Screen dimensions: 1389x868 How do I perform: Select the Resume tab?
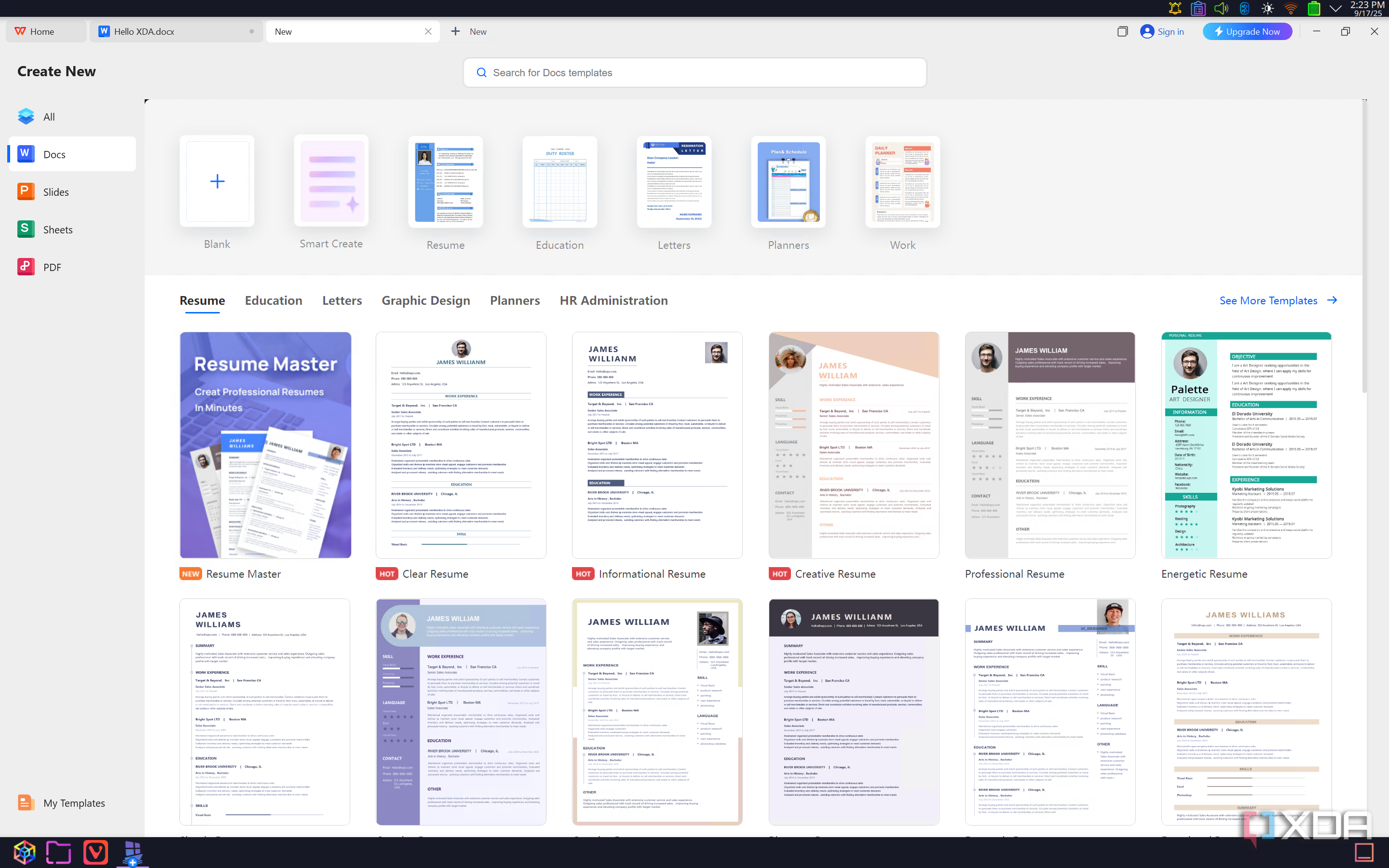coord(202,300)
